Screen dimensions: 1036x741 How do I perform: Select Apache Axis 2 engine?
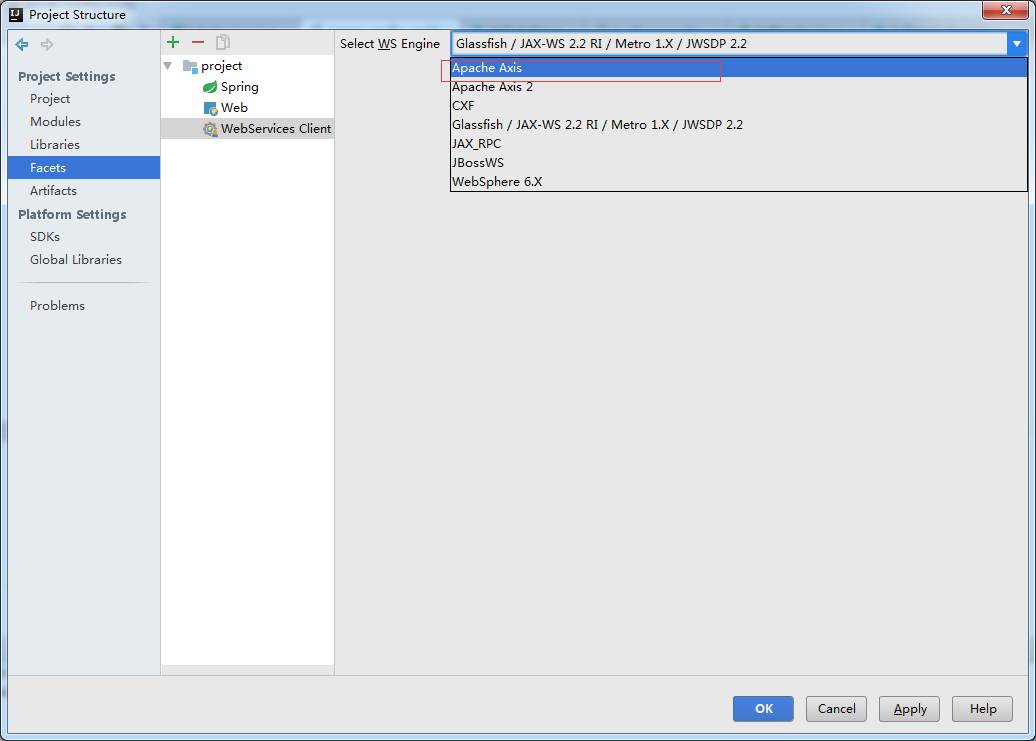click(x=739, y=87)
